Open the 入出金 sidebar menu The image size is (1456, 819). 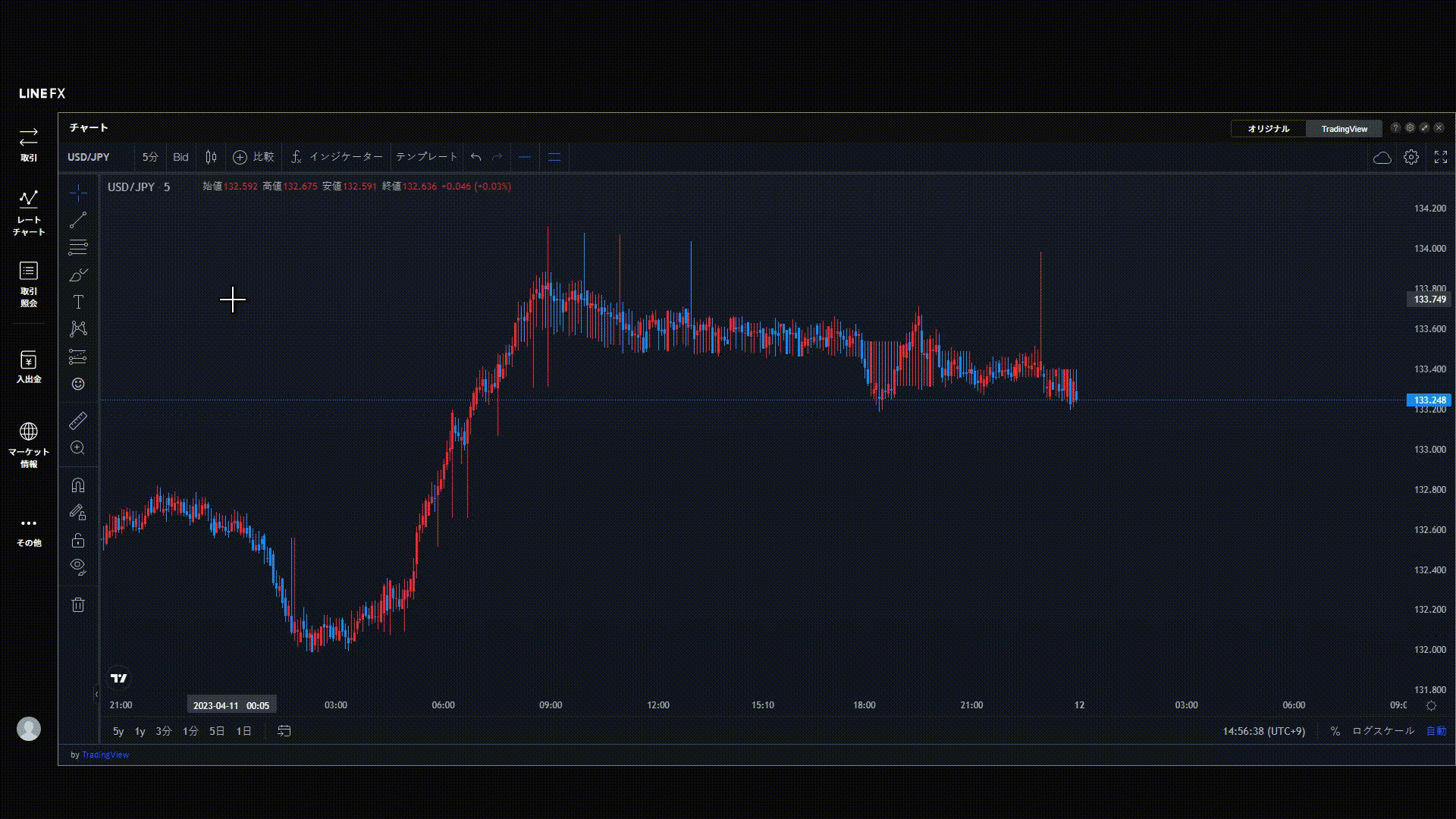[x=29, y=366]
